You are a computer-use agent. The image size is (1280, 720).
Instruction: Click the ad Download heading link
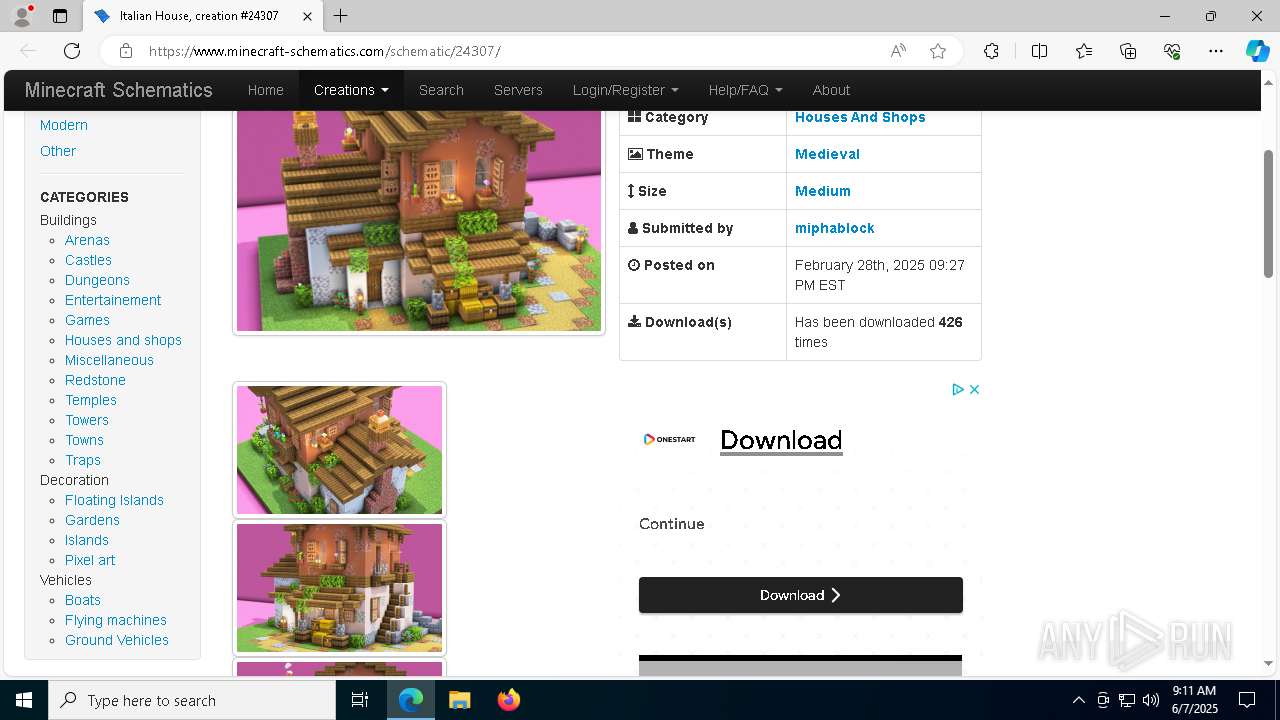[x=781, y=440]
